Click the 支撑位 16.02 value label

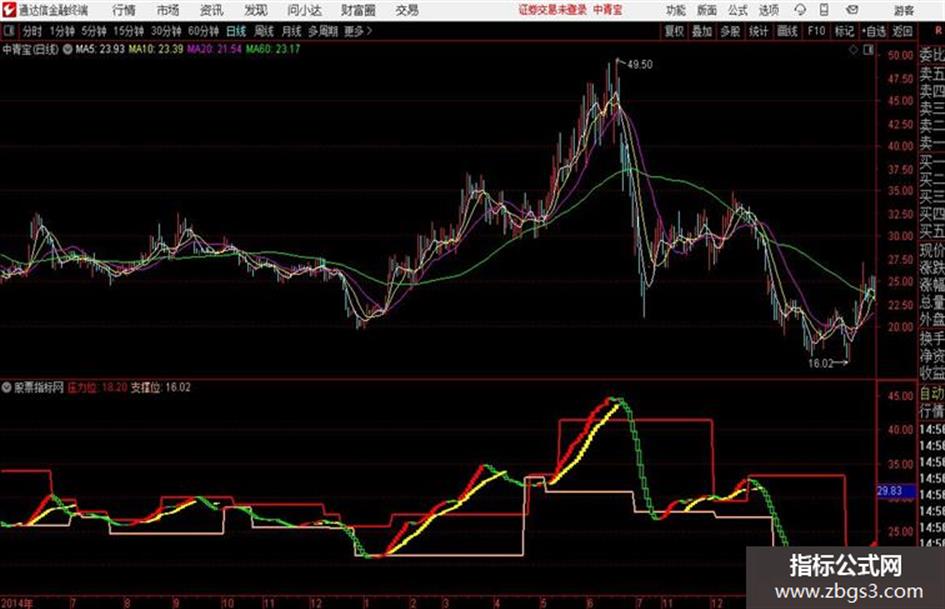click(x=161, y=387)
